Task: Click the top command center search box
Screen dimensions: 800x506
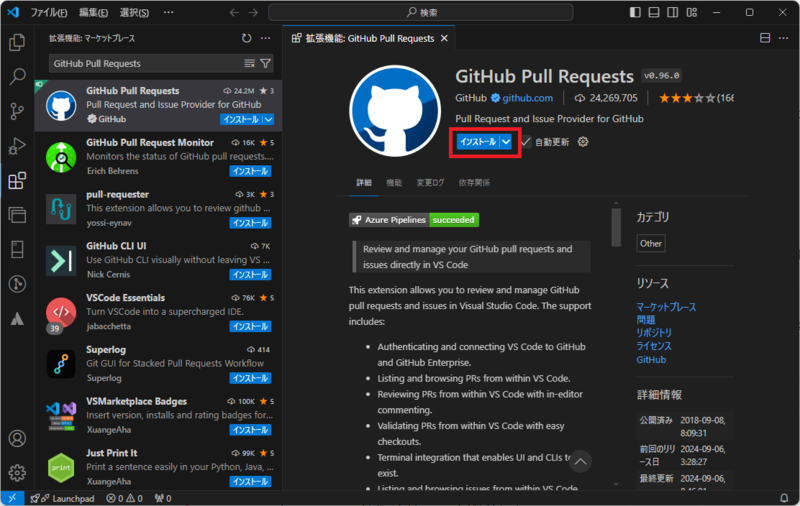Action: 420,12
